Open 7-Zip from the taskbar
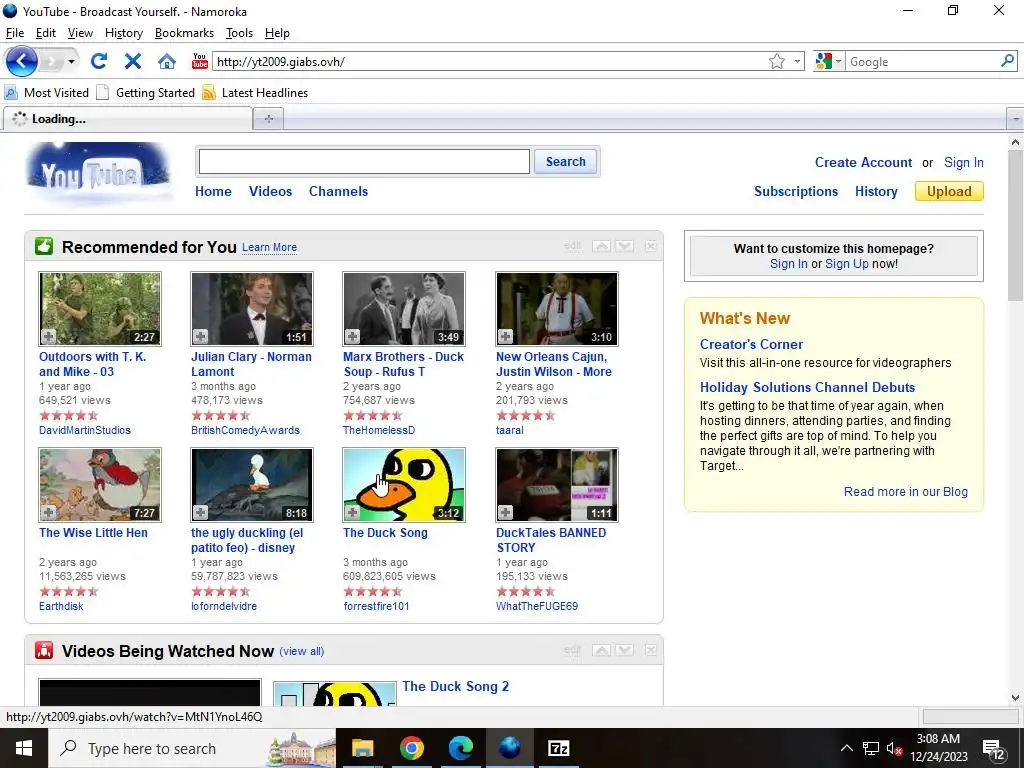Viewport: 1024px width, 768px height. click(x=558, y=748)
